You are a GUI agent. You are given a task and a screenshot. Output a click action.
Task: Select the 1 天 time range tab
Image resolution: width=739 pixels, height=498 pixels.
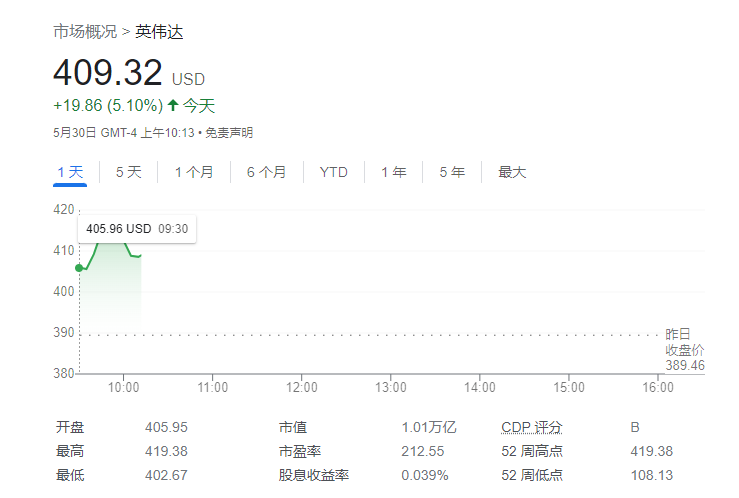(70, 172)
